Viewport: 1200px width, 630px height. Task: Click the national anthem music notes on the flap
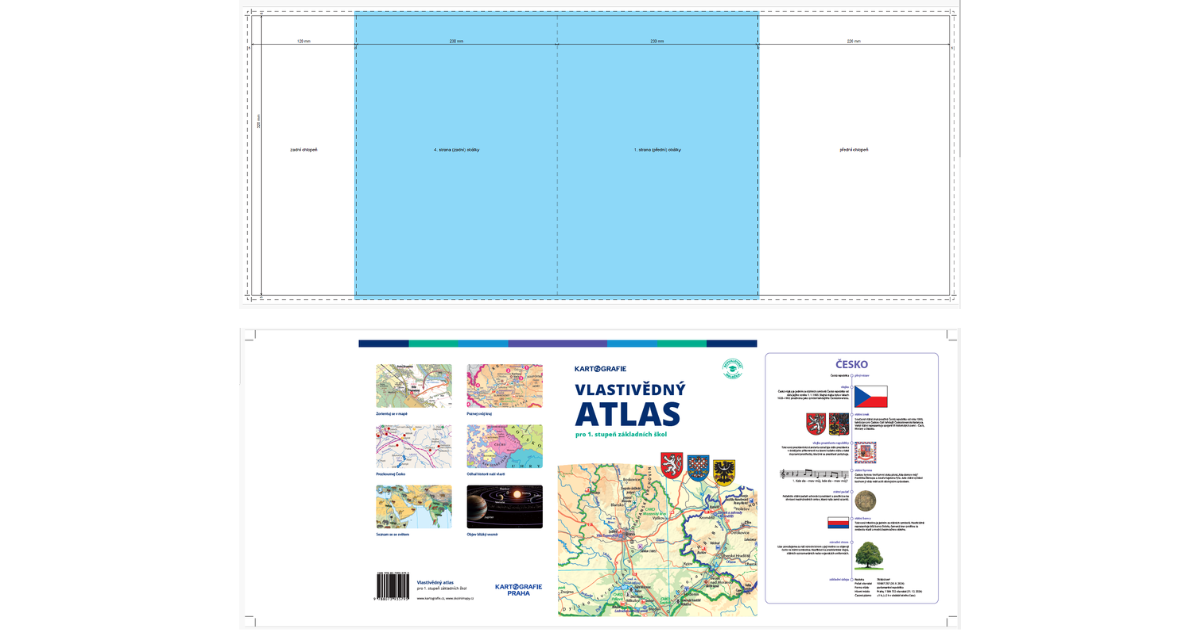814,475
